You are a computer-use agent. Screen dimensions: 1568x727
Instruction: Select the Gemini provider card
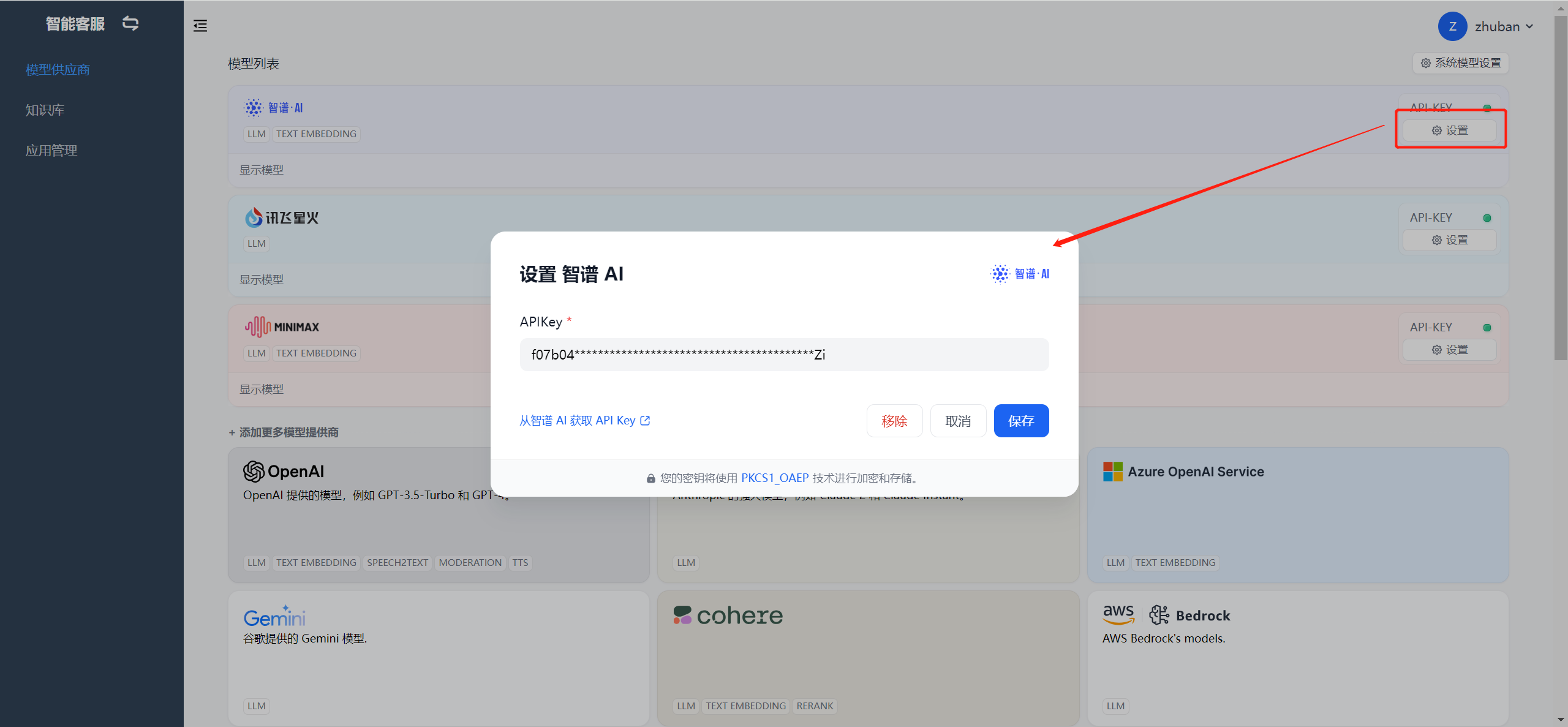(x=439, y=658)
